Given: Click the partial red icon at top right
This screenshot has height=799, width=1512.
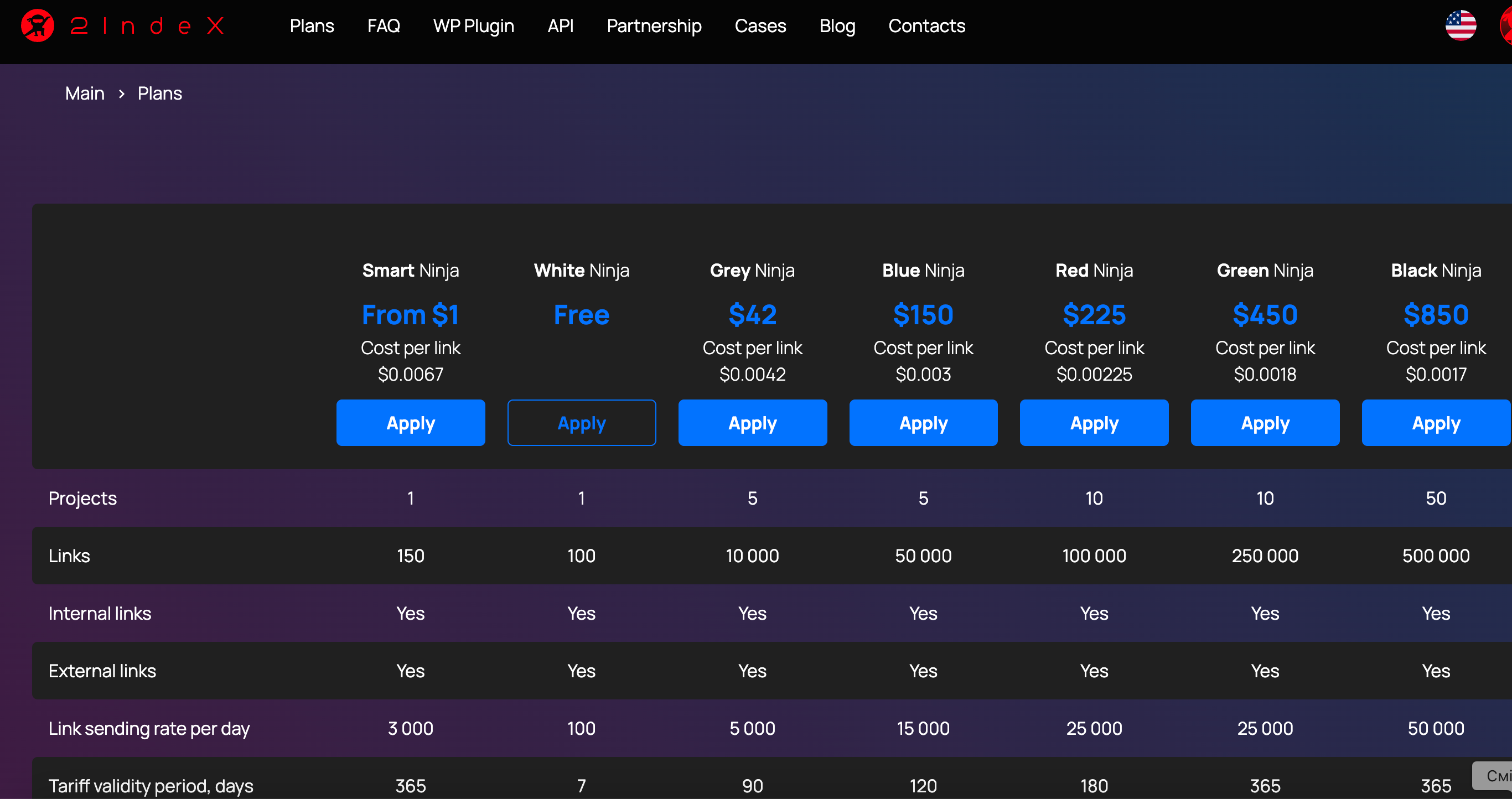Looking at the screenshot, I should [1505, 26].
